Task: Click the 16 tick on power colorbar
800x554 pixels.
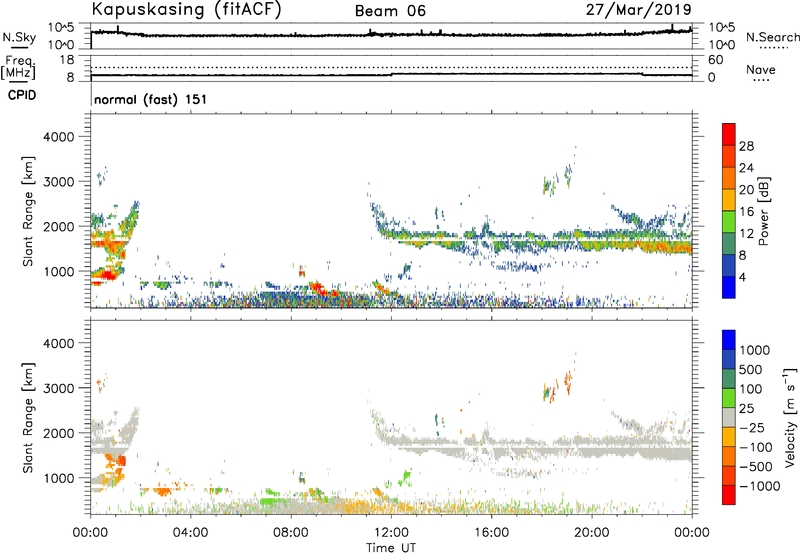Action: [x=746, y=212]
